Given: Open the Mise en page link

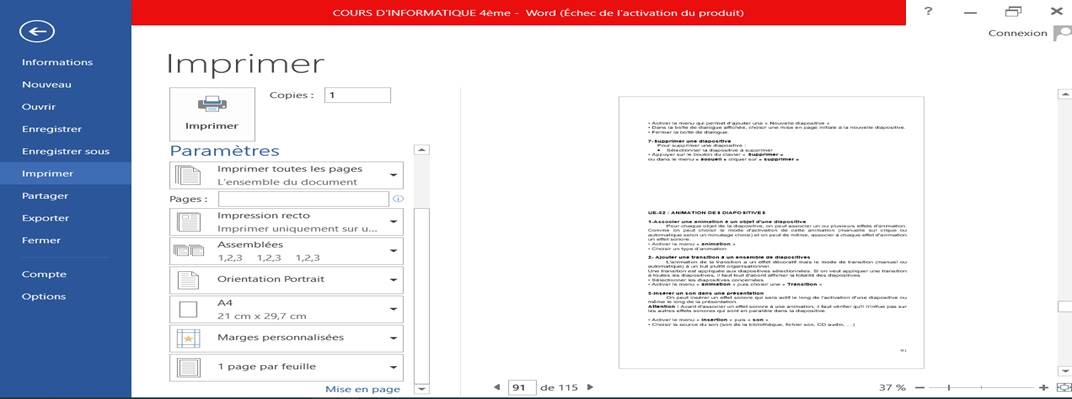Looking at the screenshot, I should 362,389.
